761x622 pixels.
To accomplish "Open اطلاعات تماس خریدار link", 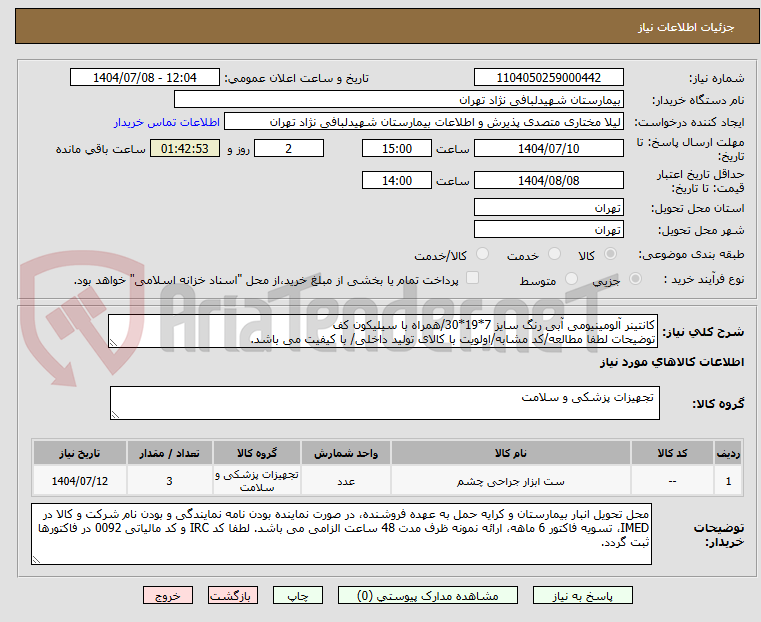I will tap(167, 122).
